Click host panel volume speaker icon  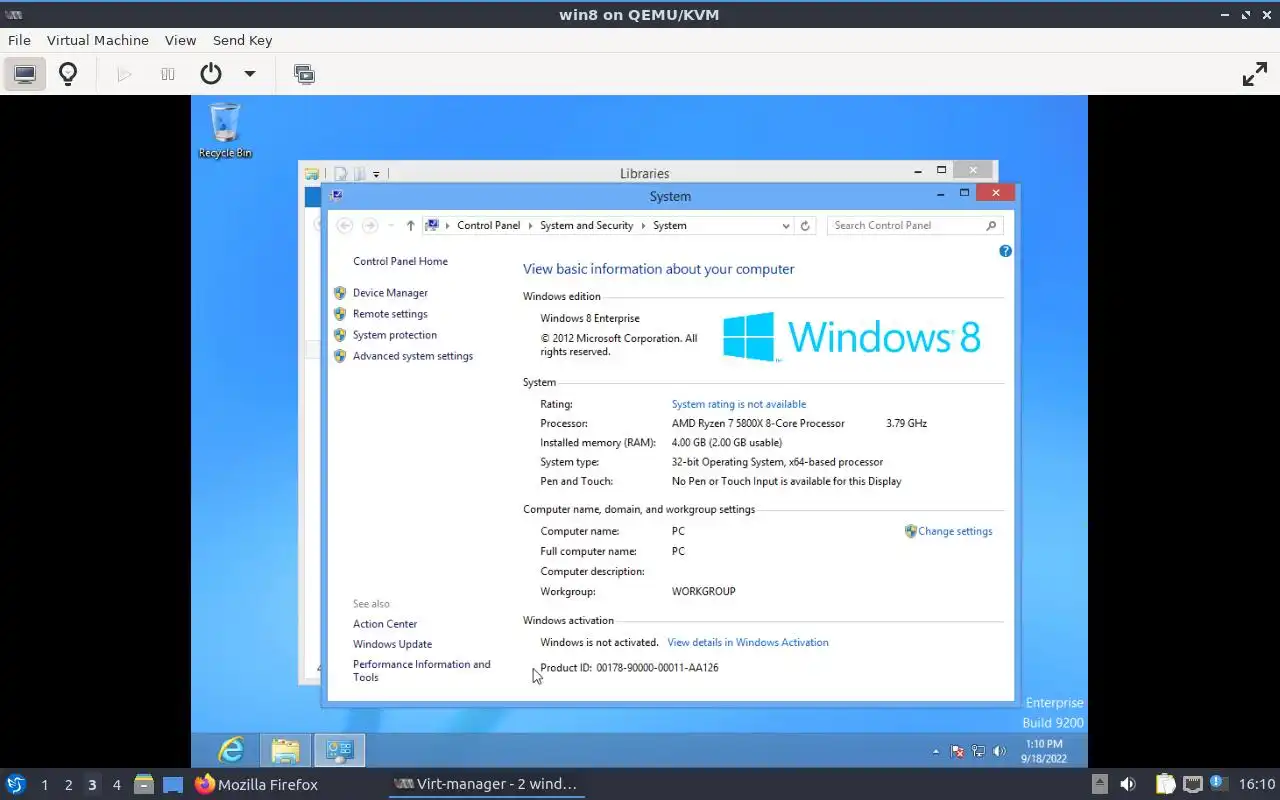pyautogui.click(x=1128, y=785)
